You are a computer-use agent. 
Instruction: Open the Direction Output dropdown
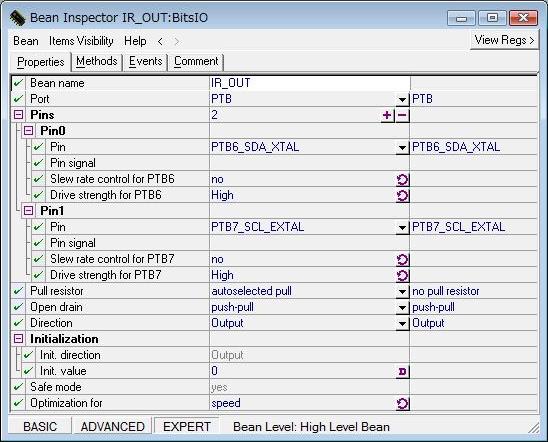pos(402,324)
